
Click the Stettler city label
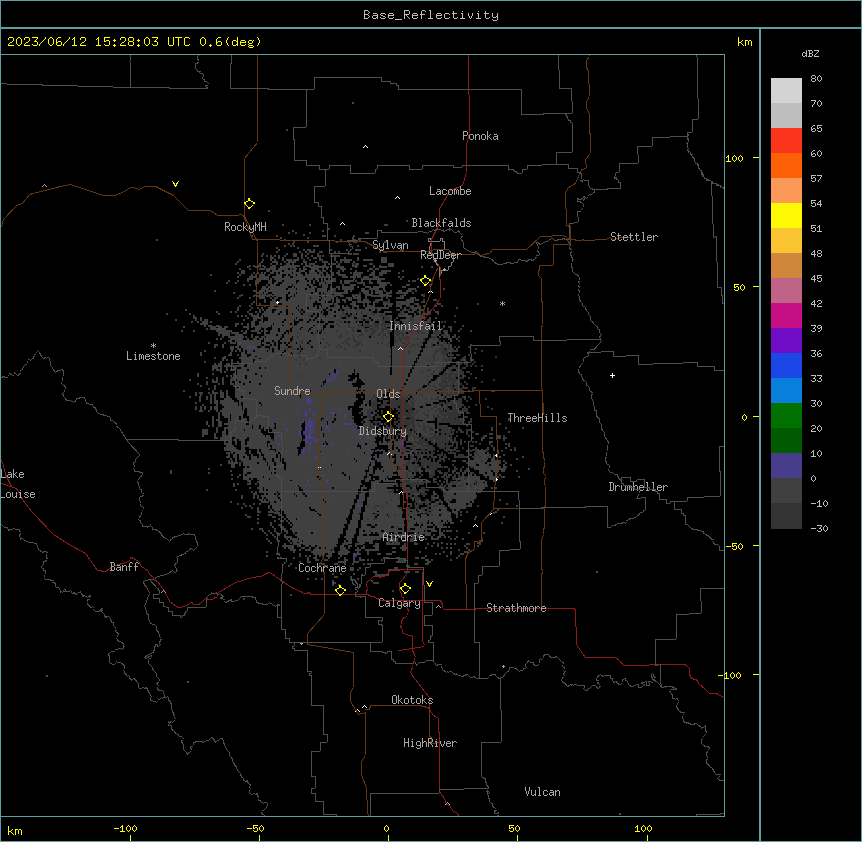[634, 237]
